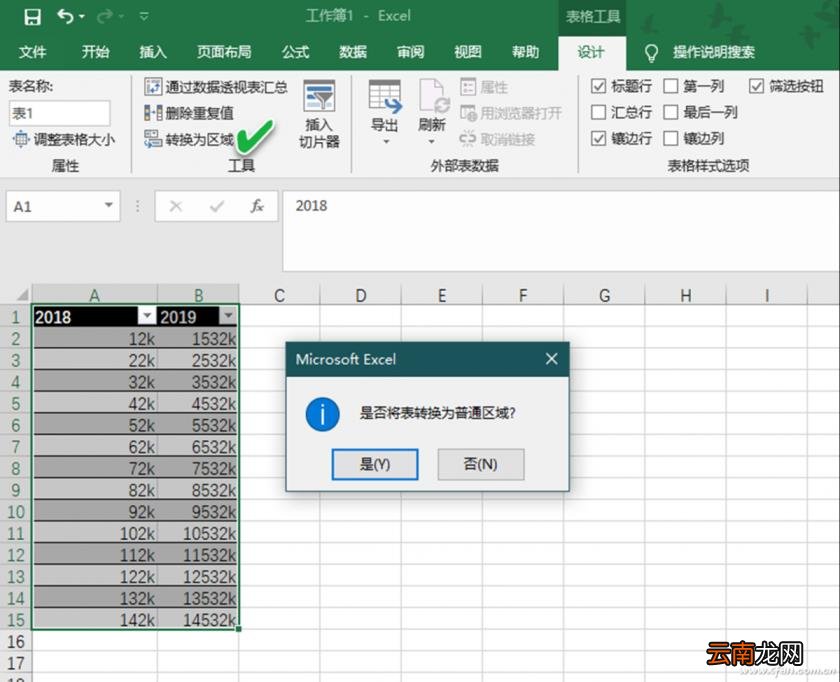Enable the 第一列 first column checkbox
This screenshot has height=682, width=840.
click(671, 86)
